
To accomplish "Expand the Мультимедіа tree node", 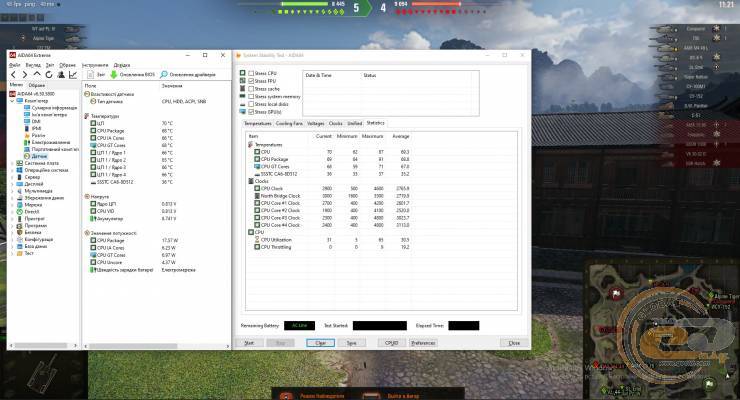I will (x=12, y=191).
